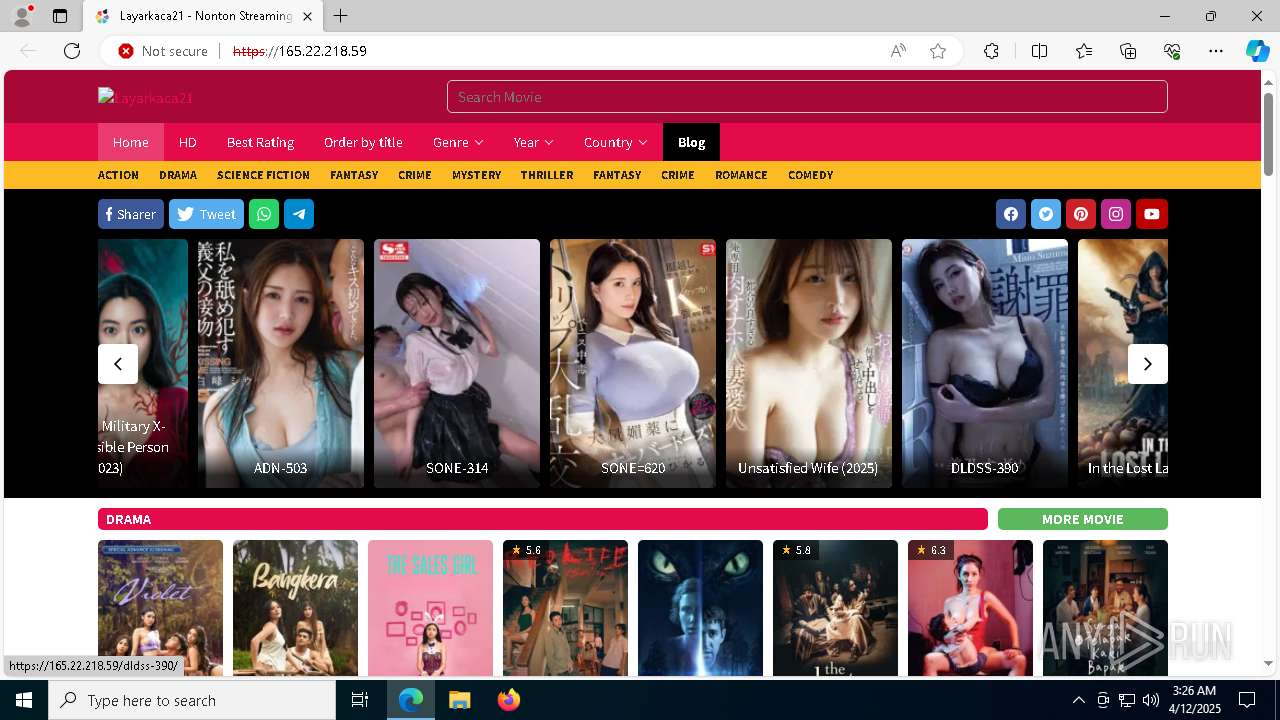Click the Not secure warning indicator
The image size is (1280, 720).
[x=163, y=51]
